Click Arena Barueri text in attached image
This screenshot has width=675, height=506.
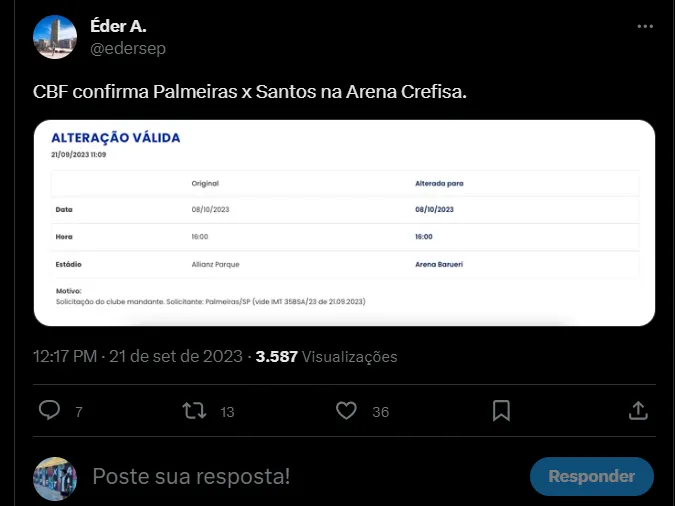tap(445, 264)
